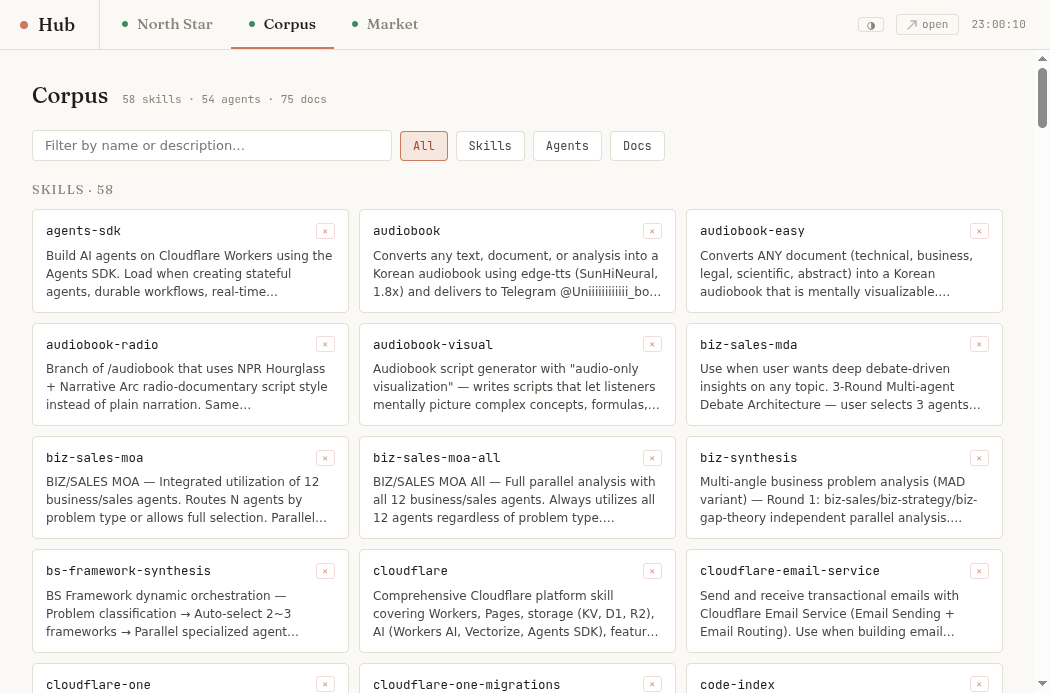Screen dimensions: 1050x693
Task: Click the code-index card title
Action: click(x=737, y=685)
